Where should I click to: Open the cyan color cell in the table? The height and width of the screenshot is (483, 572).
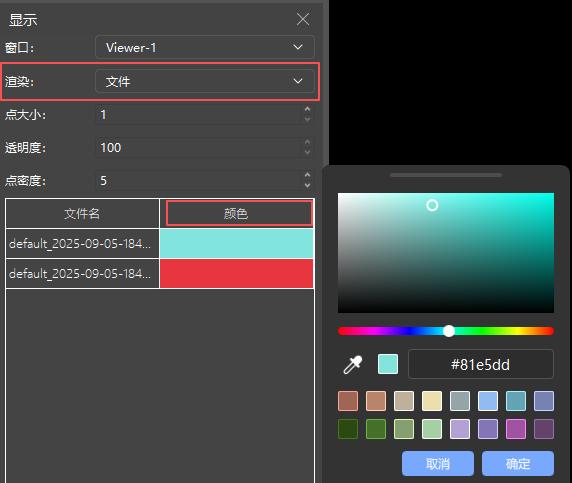coord(236,243)
